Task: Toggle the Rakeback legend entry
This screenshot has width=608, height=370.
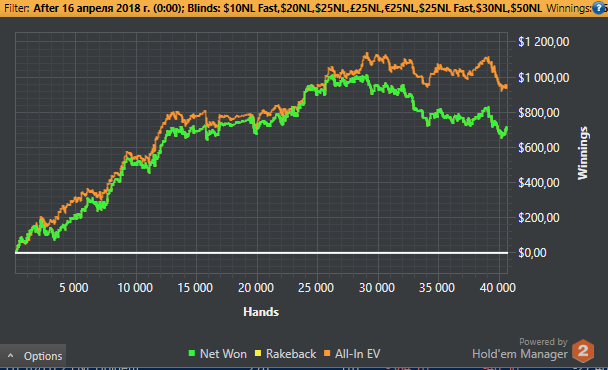Action: click(285, 354)
